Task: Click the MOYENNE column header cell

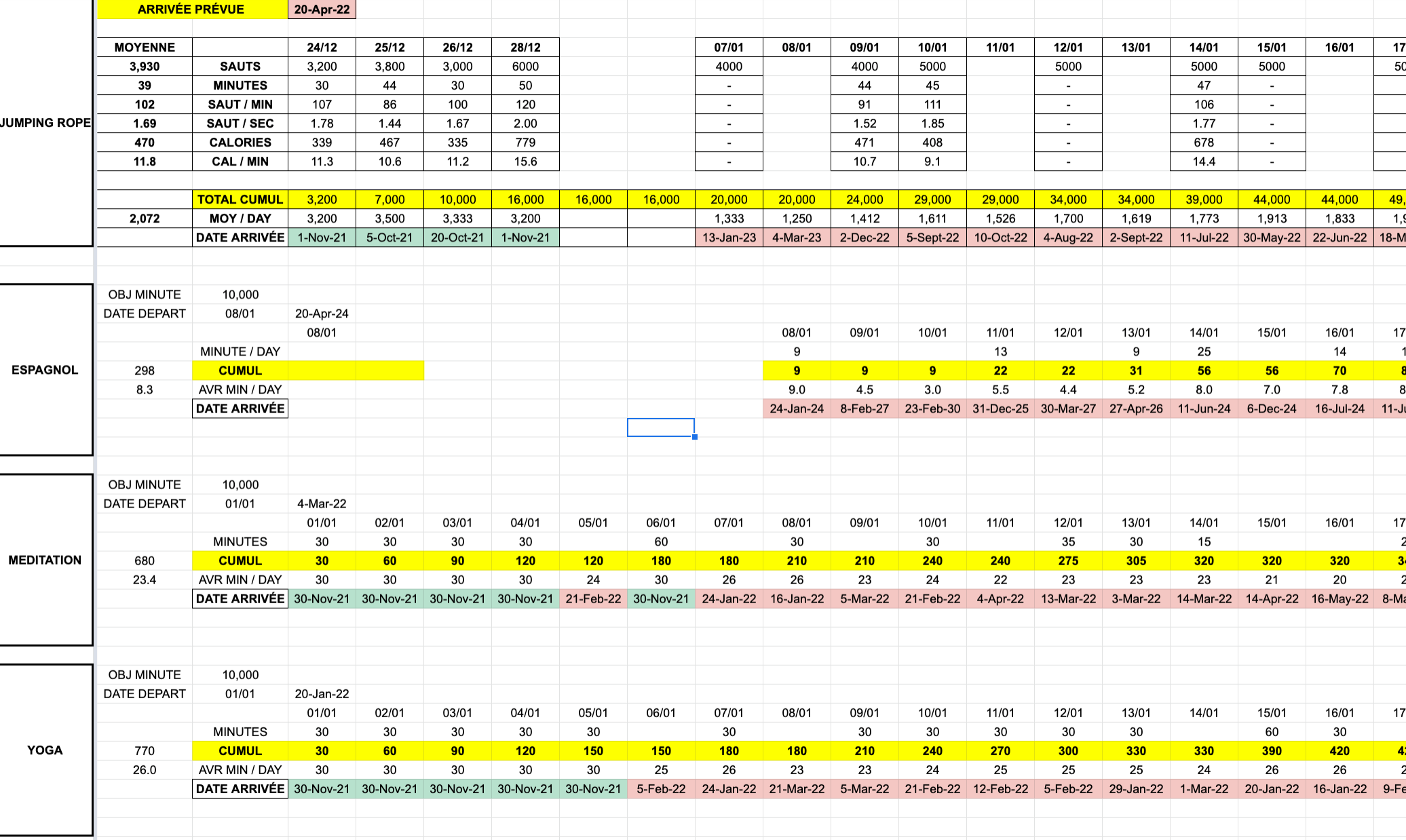Action: pos(145,47)
